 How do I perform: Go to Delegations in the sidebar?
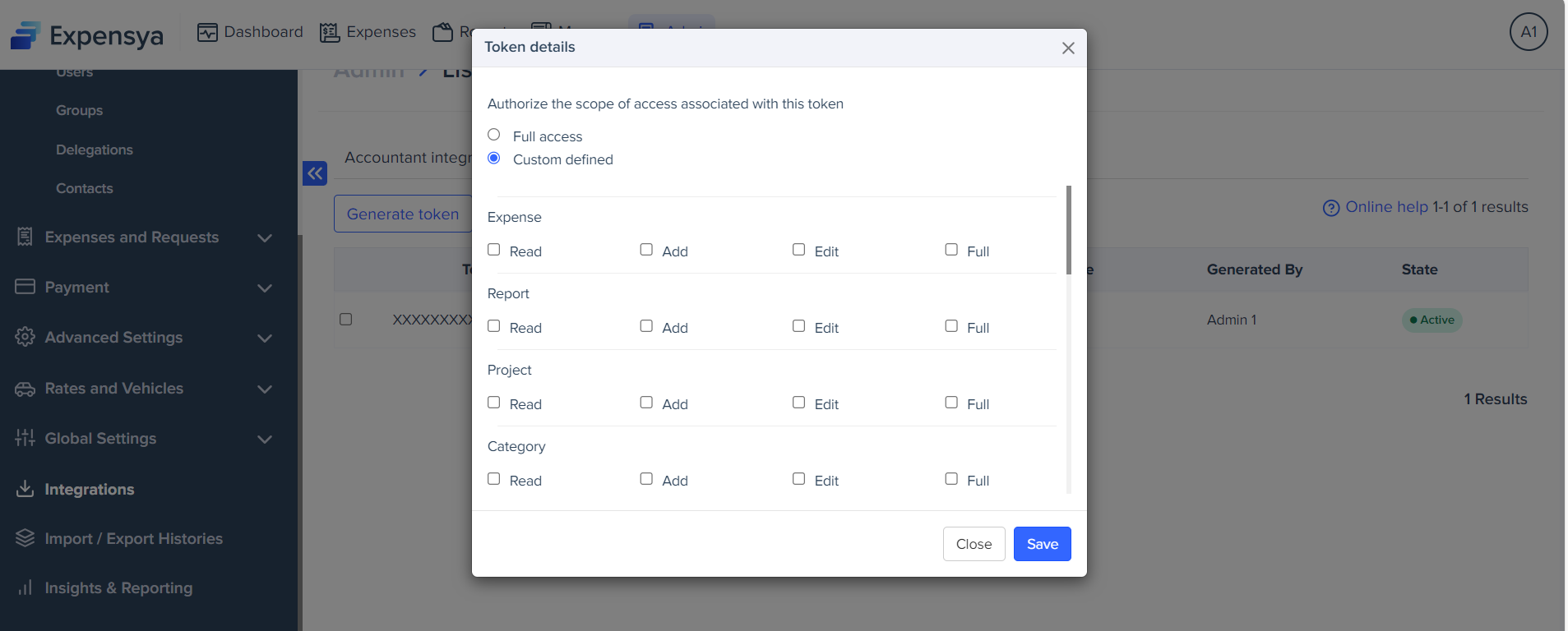coord(95,150)
